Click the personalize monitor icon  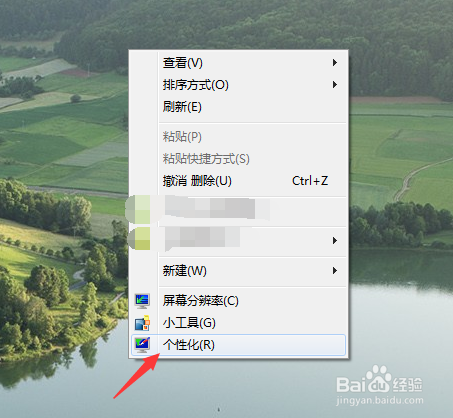142,345
